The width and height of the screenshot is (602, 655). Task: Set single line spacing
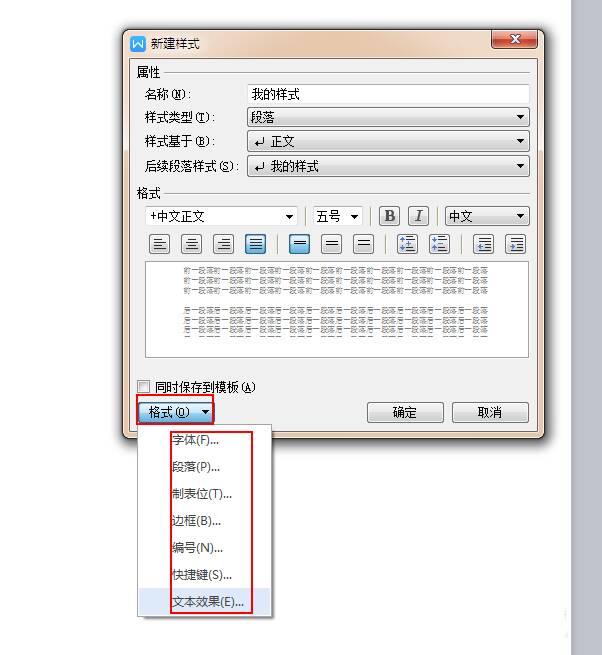point(300,244)
